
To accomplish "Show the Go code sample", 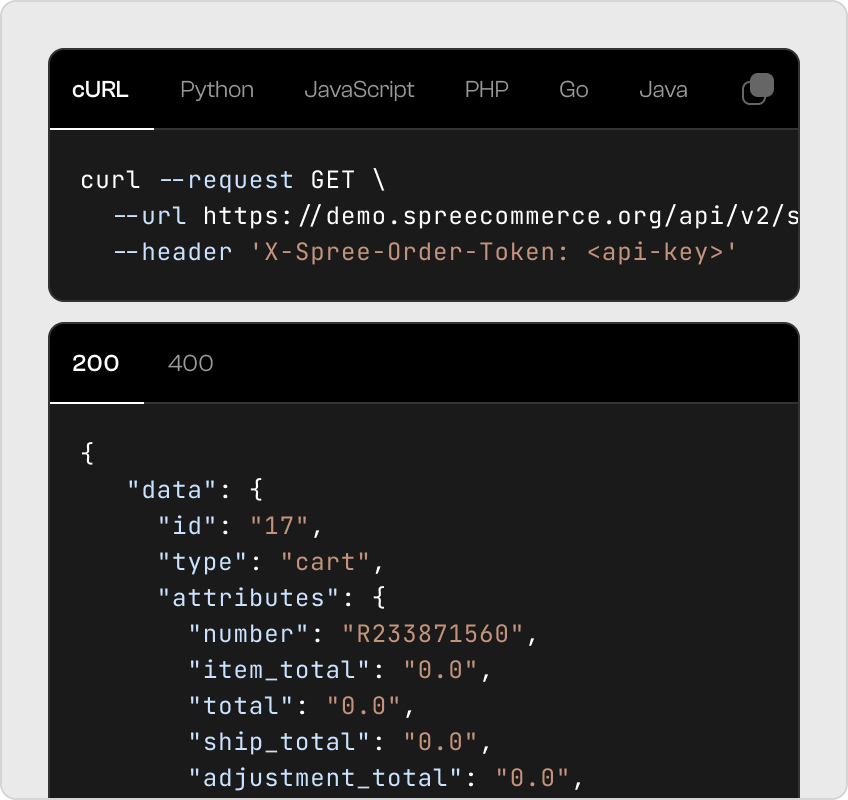I will click(x=573, y=90).
